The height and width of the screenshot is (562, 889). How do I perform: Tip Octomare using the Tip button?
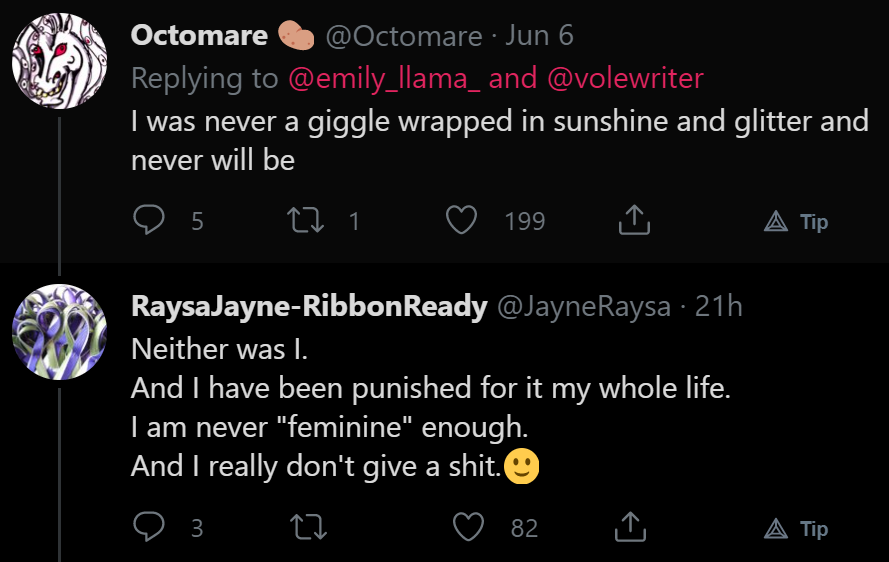click(x=796, y=221)
